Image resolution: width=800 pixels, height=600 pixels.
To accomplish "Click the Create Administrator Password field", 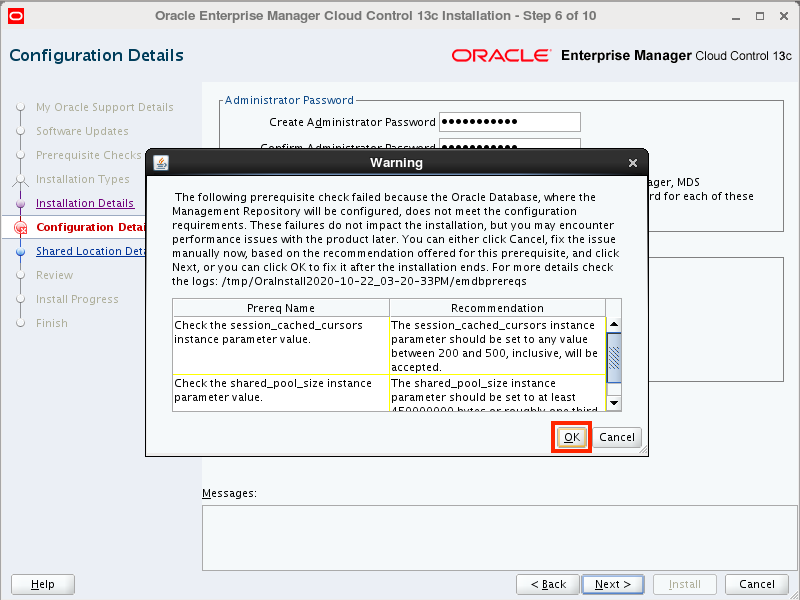I will (x=510, y=122).
